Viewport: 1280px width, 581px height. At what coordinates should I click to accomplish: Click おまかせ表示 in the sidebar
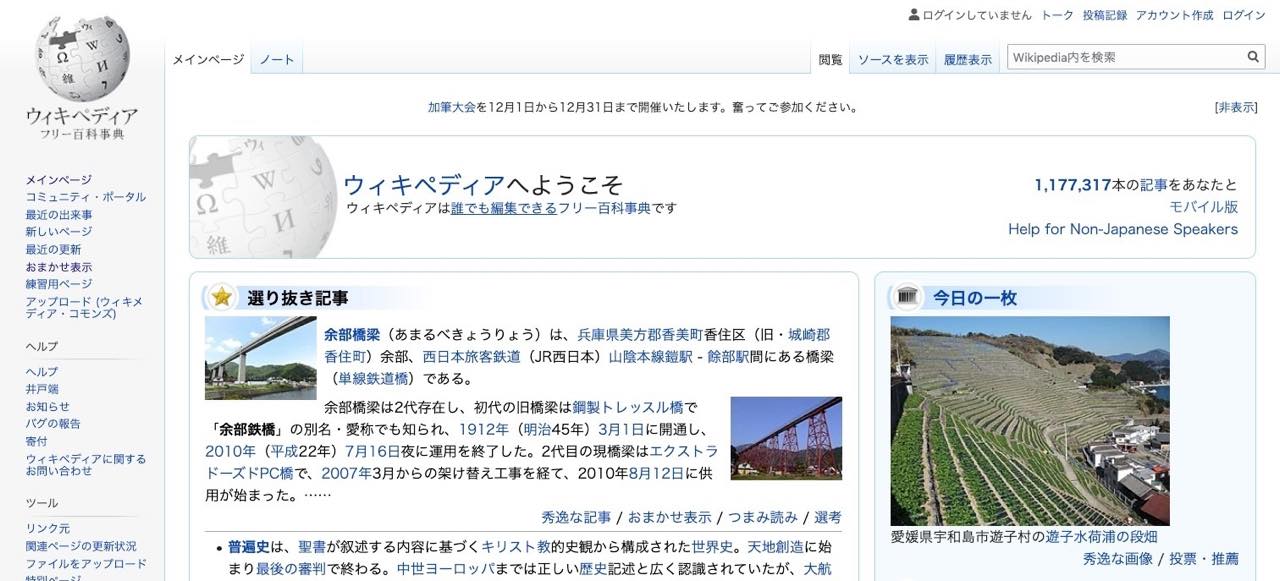click(58, 267)
